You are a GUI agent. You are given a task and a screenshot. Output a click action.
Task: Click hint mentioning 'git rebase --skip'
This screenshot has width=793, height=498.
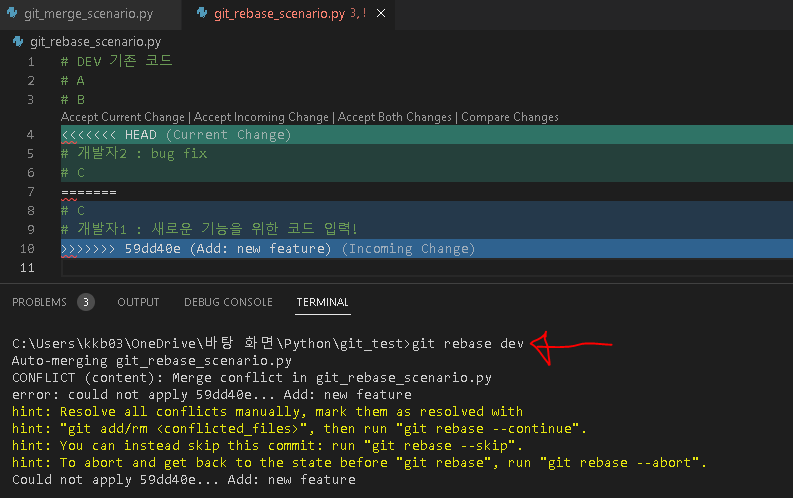[x=267, y=446]
